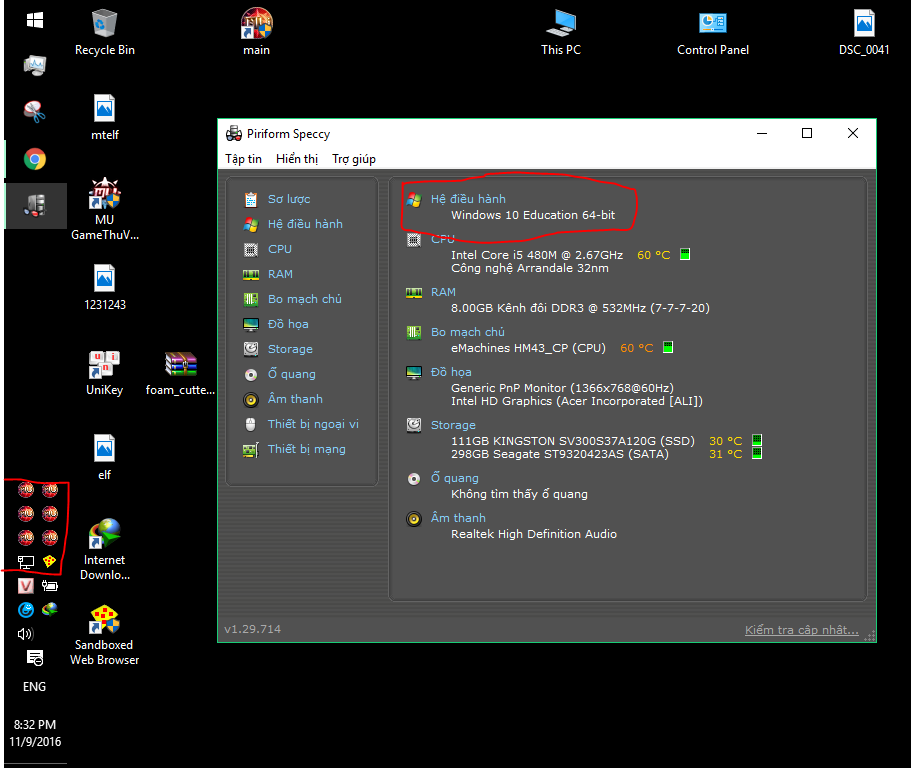Select Công nghệ Arrandale 32nm text
Viewport: 911px width, 768px height.
click(530, 268)
